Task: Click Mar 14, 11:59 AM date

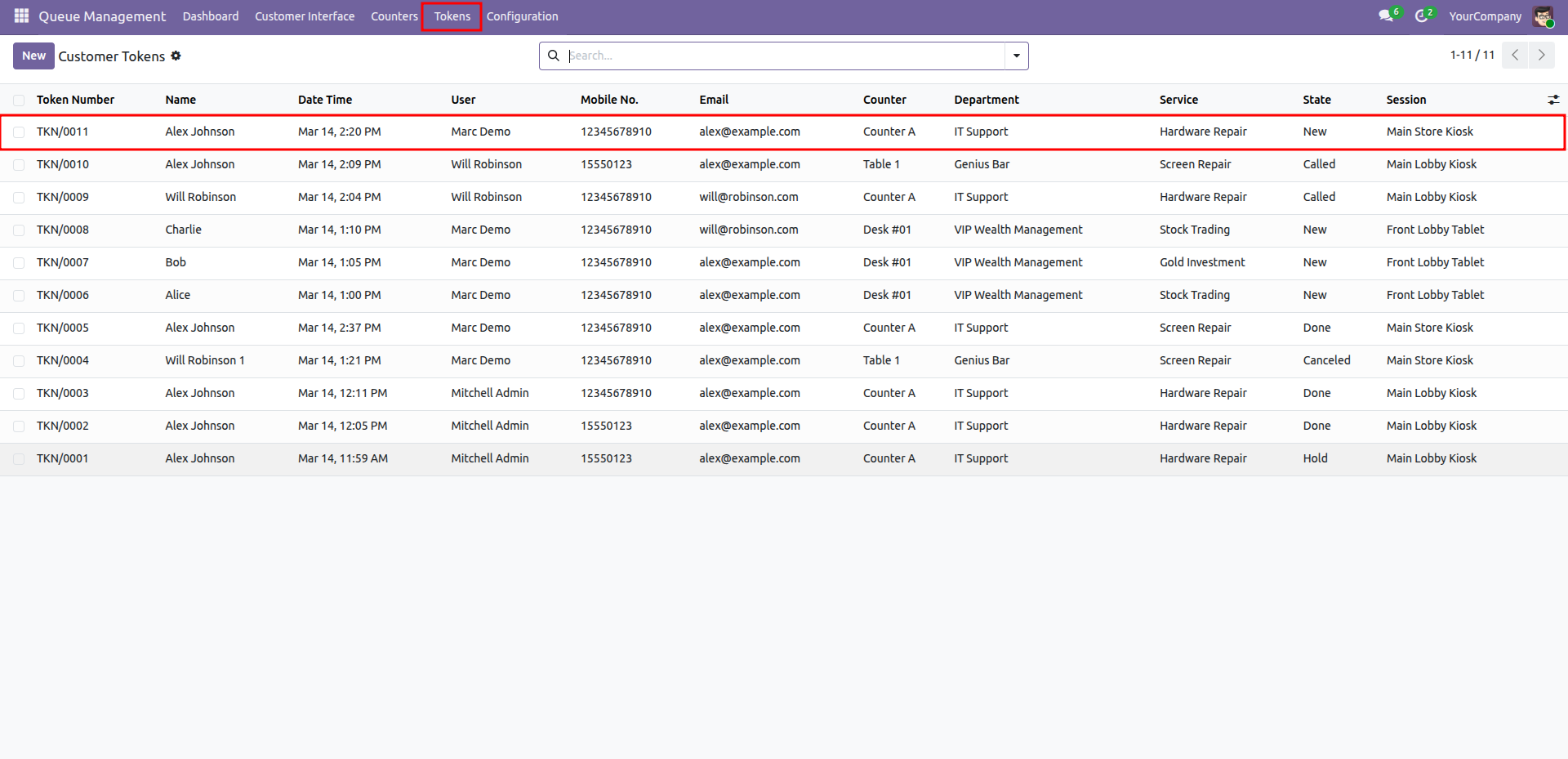Action: (343, 458)
